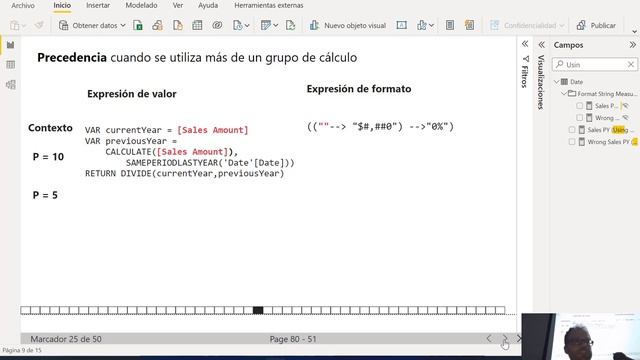Click Nuevo objeto visual

click(348, 25)
